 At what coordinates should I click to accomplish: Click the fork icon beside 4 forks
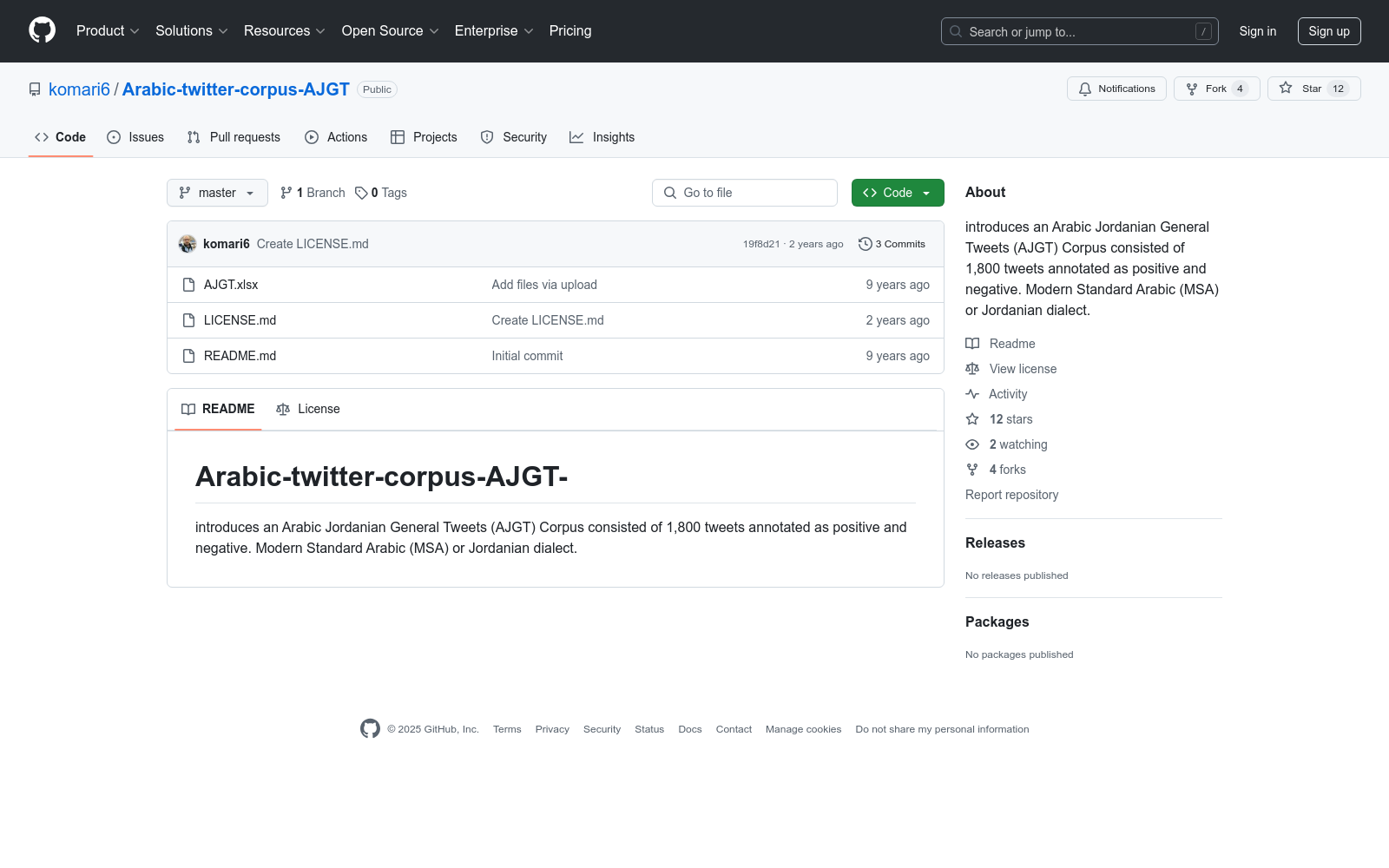[972, 470]
